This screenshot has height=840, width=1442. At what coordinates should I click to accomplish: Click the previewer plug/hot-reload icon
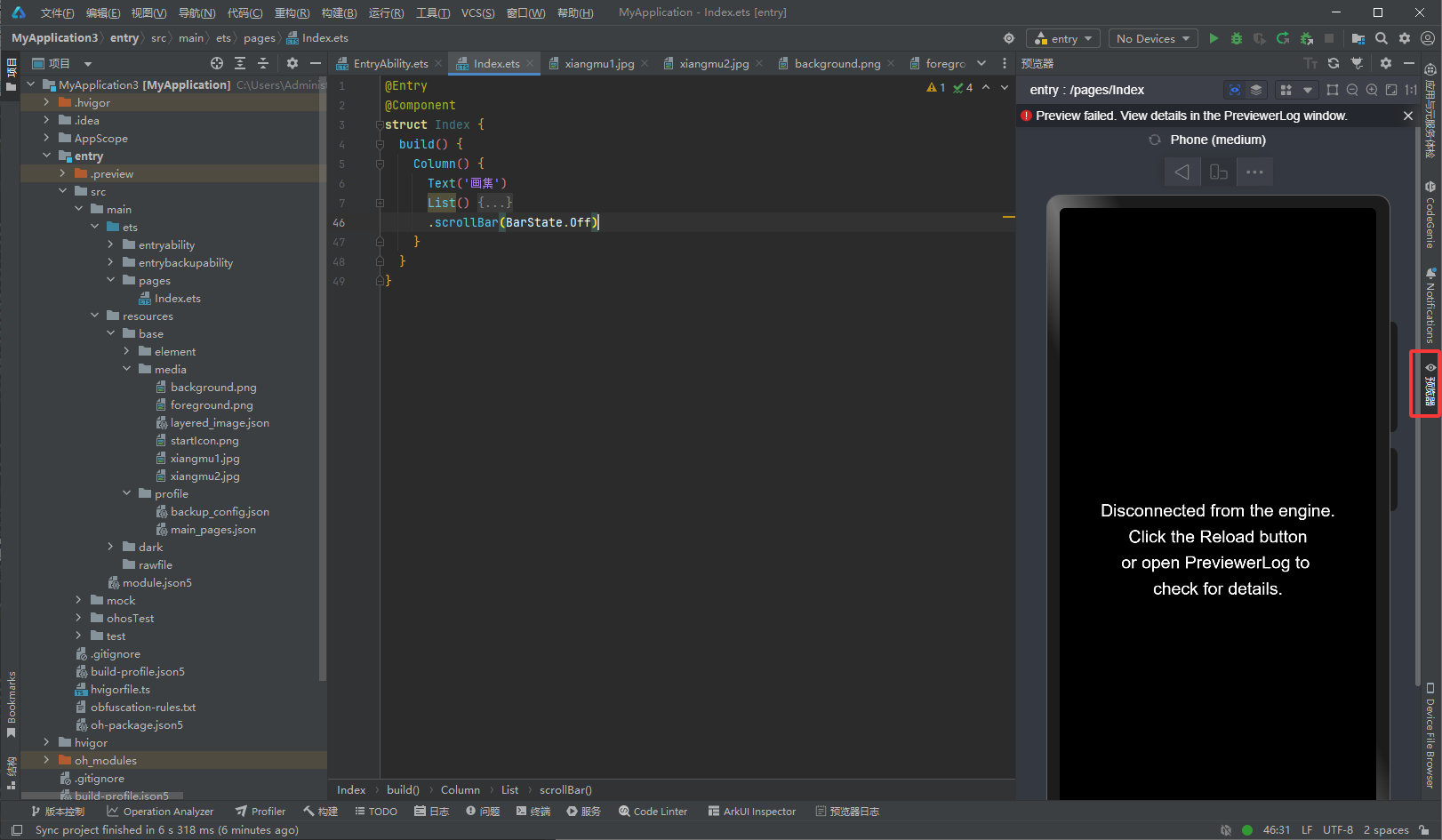(1357, 63)
